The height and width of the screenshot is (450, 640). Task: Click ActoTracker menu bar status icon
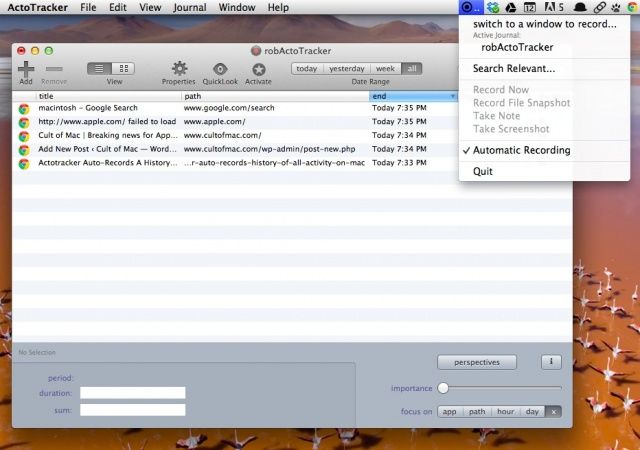pos(471,7)
